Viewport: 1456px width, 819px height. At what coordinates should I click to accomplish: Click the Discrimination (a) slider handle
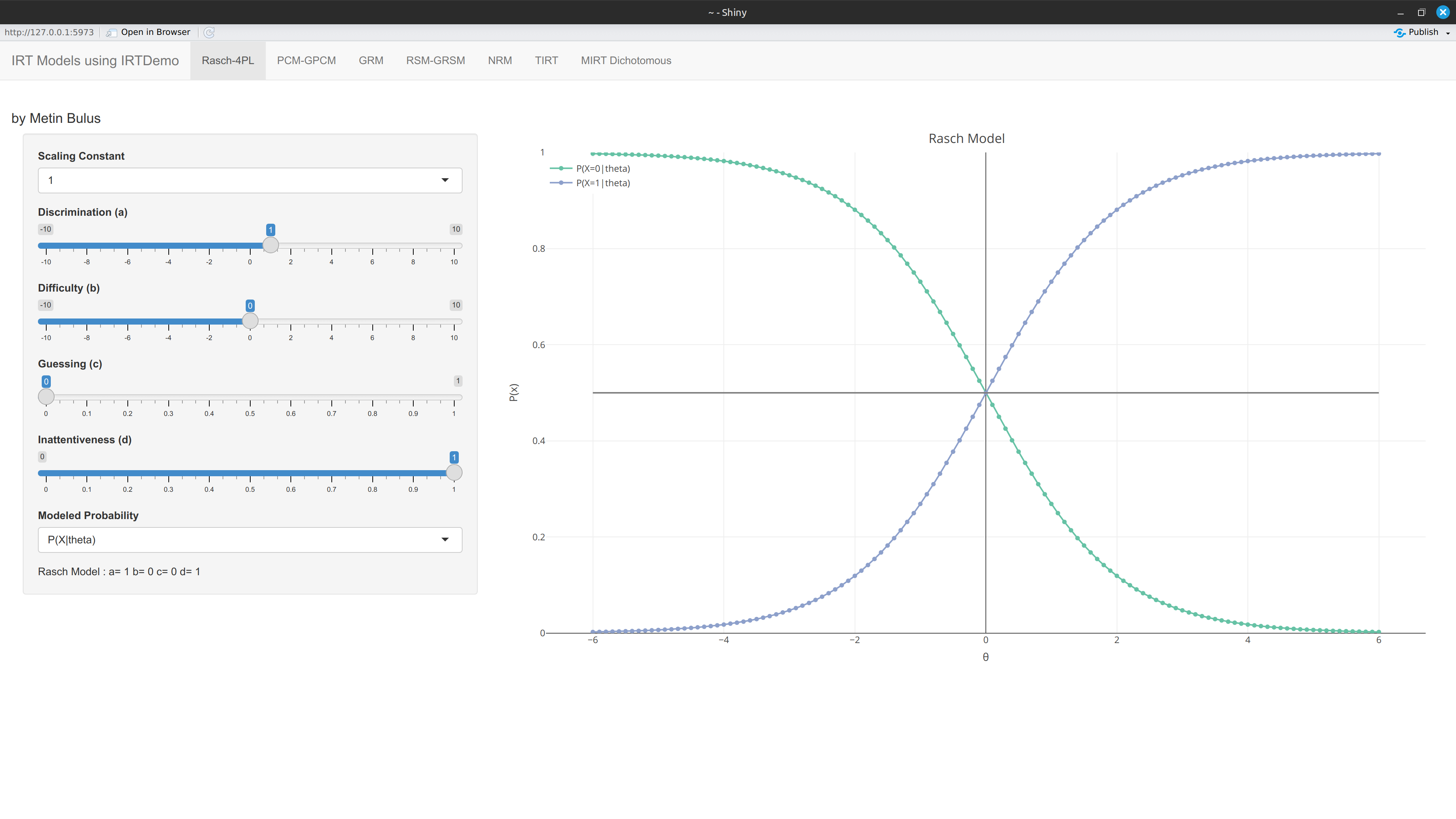coord(271,245)
